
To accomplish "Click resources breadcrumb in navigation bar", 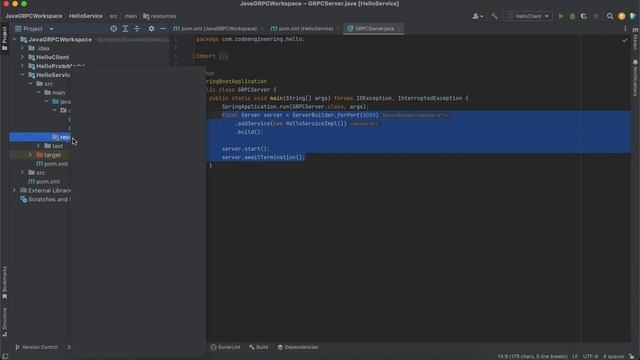I will 160,16.
